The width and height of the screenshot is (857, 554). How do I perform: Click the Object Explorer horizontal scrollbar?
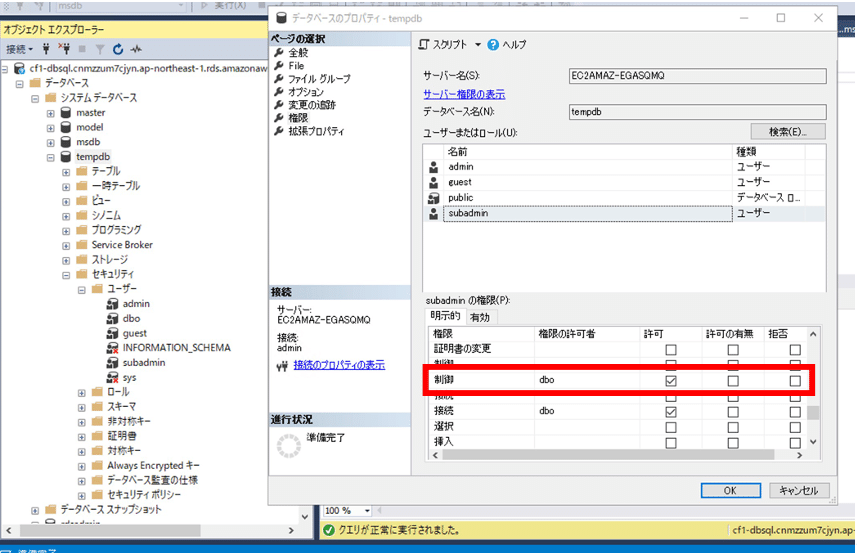[110, 531]
